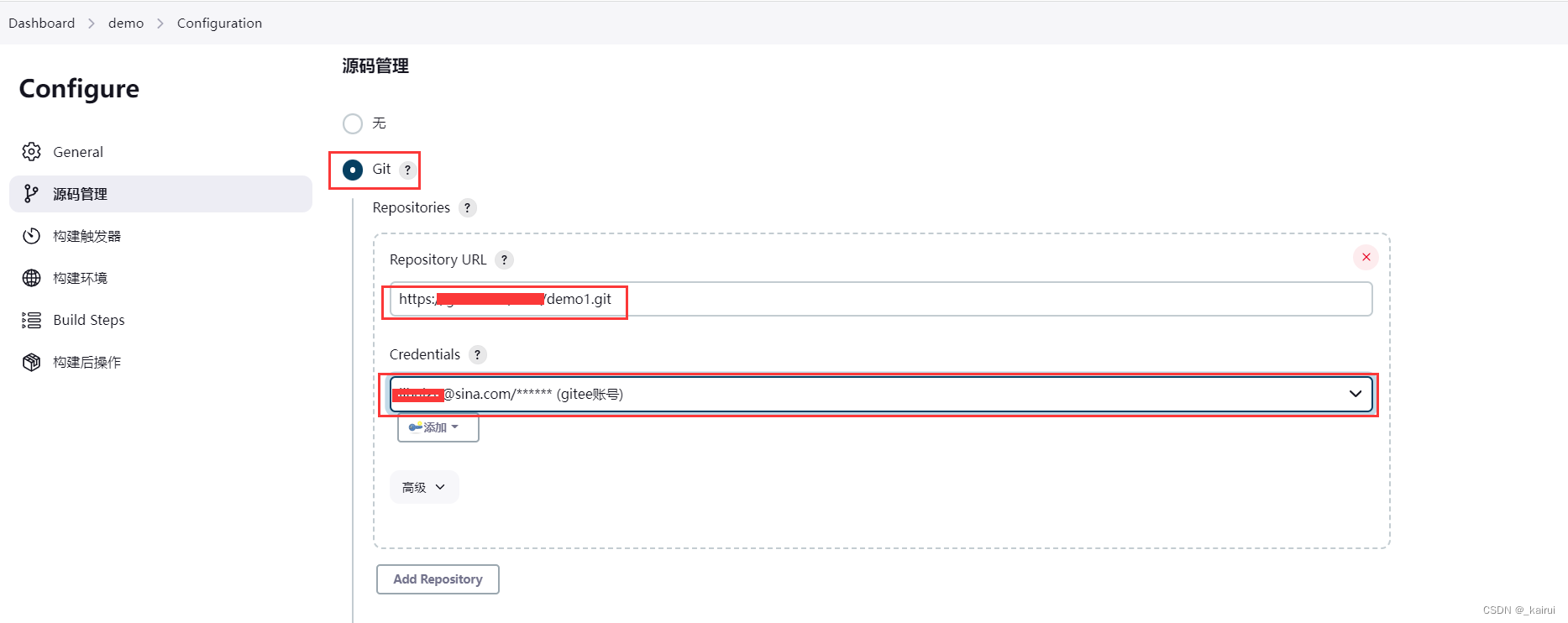Click the chevron after Dashboard breadcrumb

(92, 24)
